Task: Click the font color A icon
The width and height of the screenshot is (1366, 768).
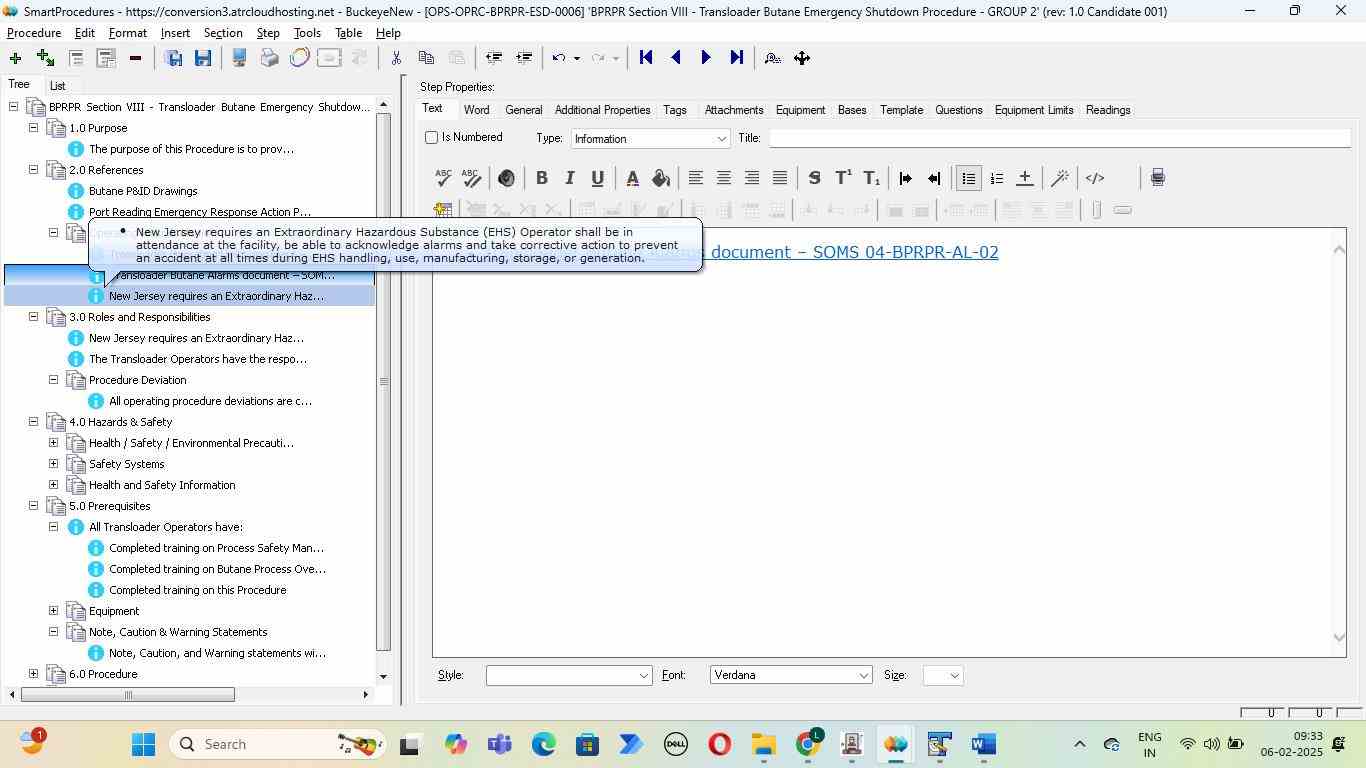Action: (x=632, y=178)
